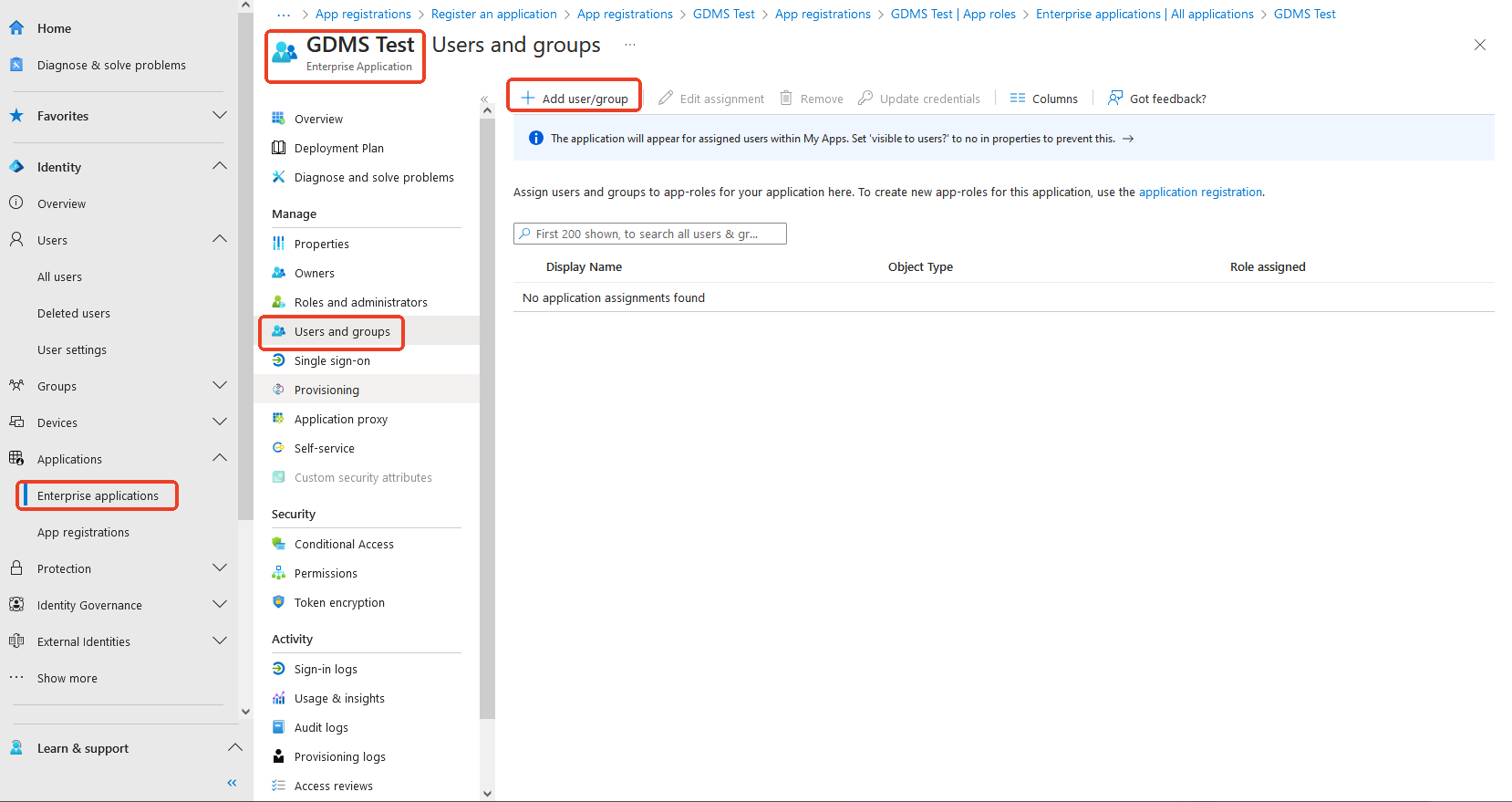Image resolution: width=1512 pixels, height=802 pixels.
Task: Open Deleted users in sidebar
Action: click(x=74, y=313)
